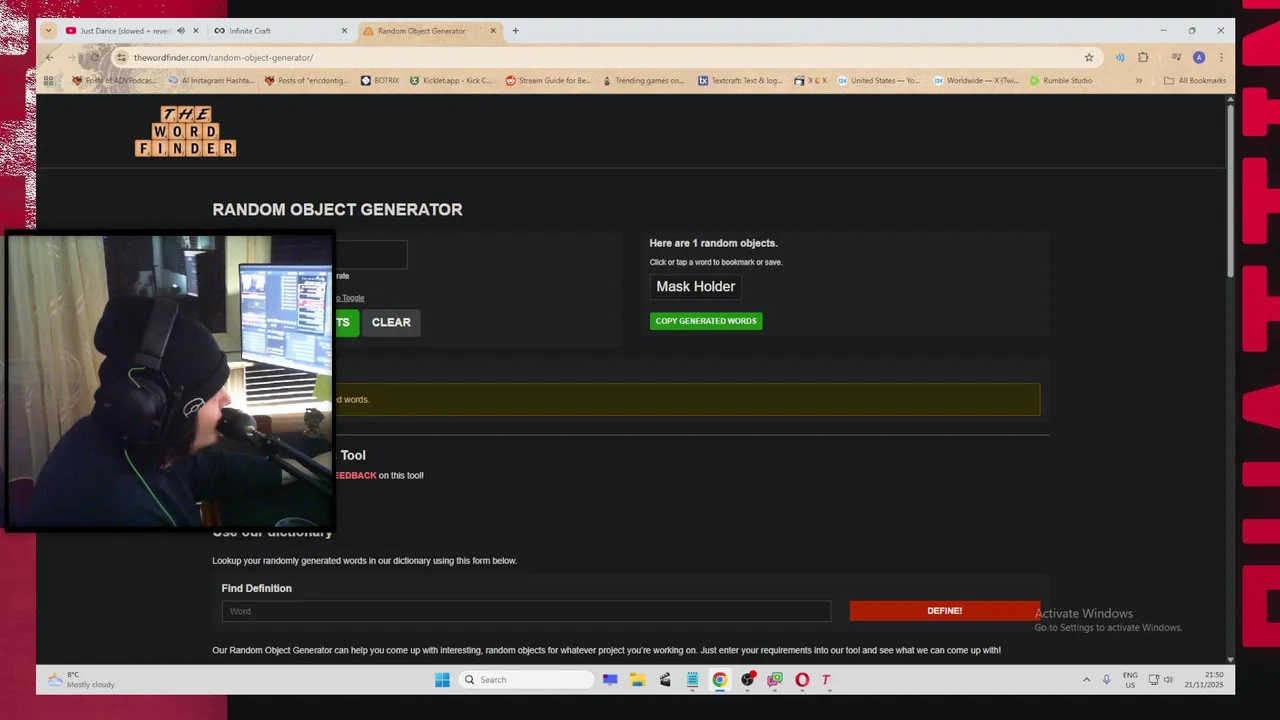The width and height of the screenshot is (1280, 720).
Task: Open the Worldwide X trends bookmark
Action: click(x=976, y=81)
